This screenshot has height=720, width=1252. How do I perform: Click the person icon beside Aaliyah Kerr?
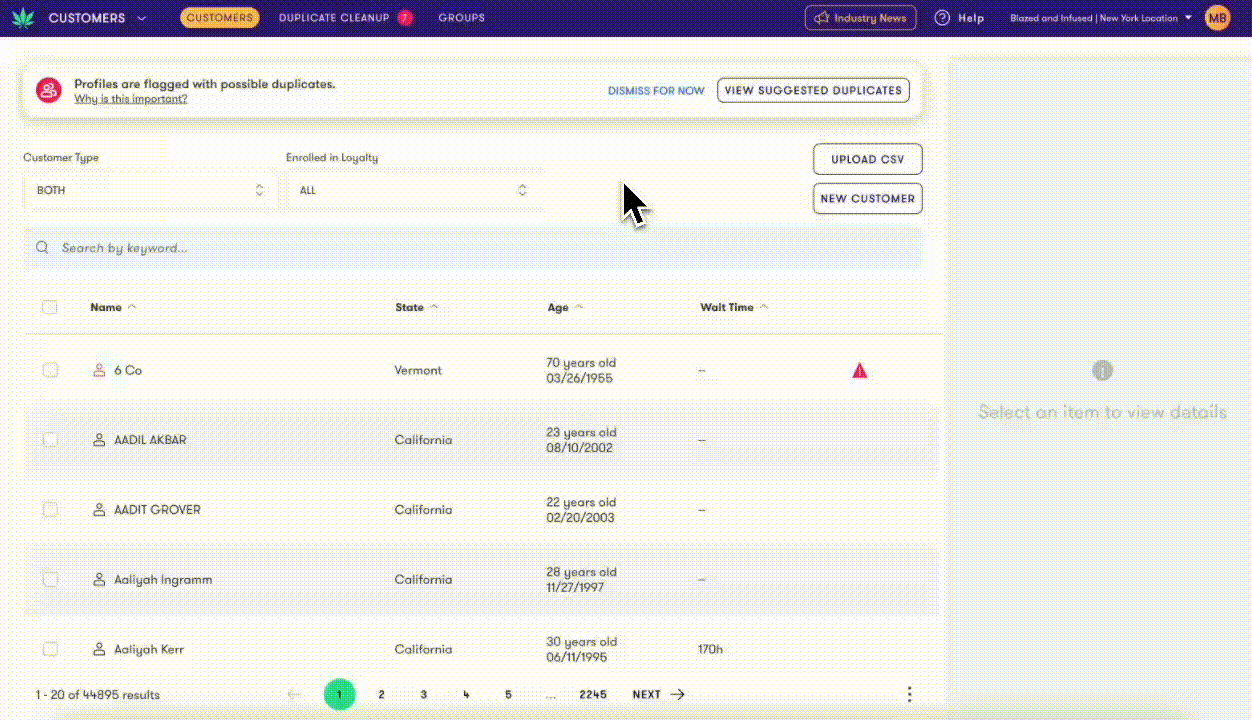(x=99, y=650)
